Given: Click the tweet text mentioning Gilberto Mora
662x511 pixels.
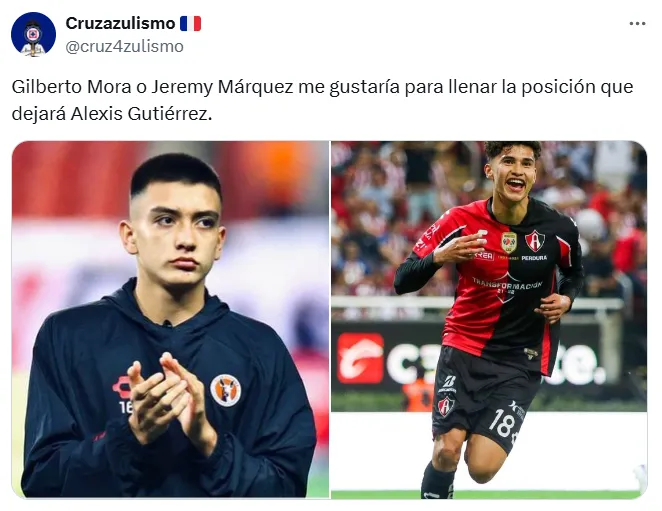Looking at the screenshot, I should (x=322, y=100).
